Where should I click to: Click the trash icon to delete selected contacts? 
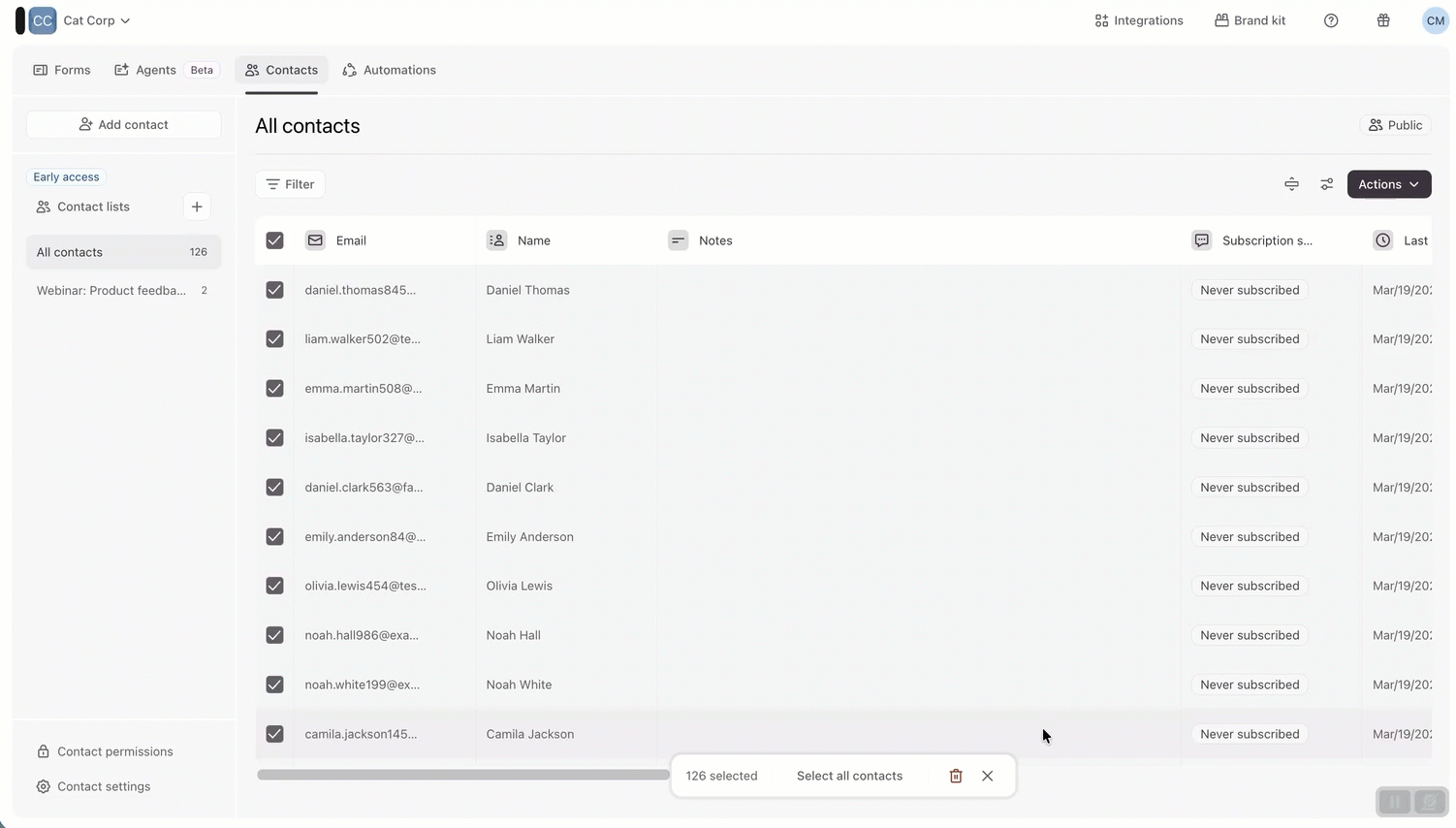pyautogui.click(x=956, y=776)
